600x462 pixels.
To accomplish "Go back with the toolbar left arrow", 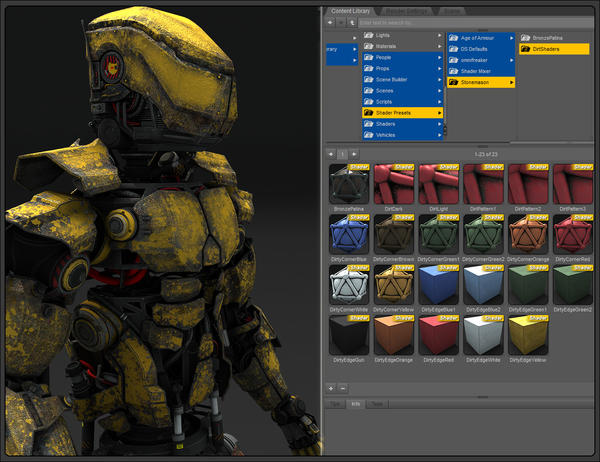I will (x=330, y=23).
